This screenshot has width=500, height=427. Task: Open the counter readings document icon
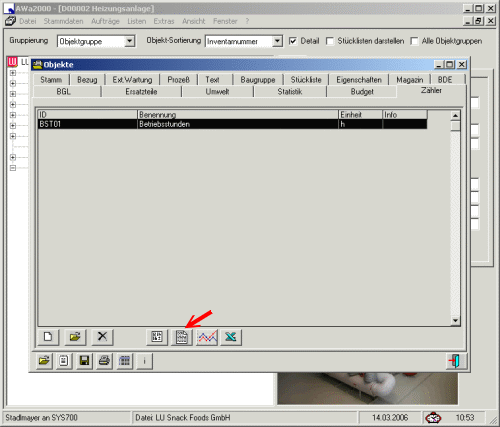point(182,337)
